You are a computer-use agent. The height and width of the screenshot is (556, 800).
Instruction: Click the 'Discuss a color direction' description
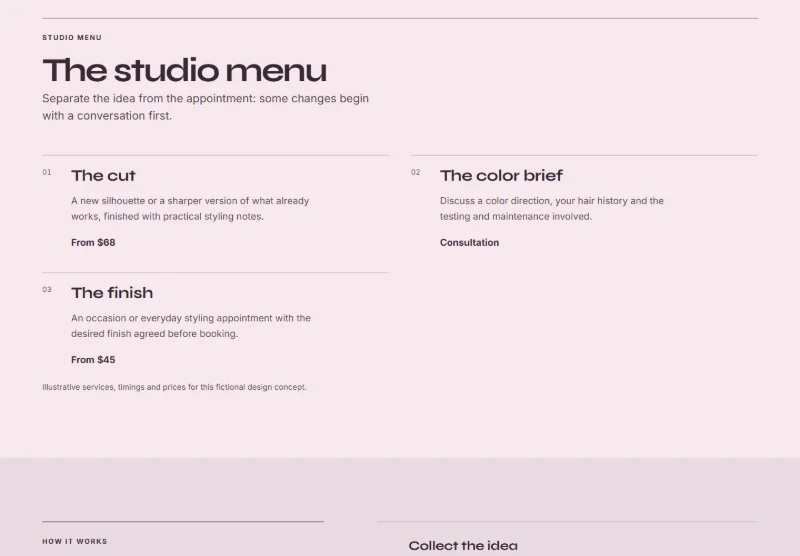[552, 209]
